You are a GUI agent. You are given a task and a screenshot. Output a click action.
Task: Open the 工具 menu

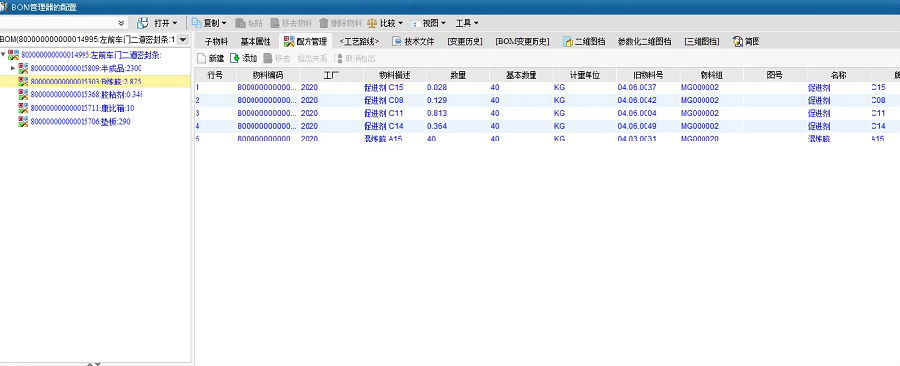tap(467, 23)
